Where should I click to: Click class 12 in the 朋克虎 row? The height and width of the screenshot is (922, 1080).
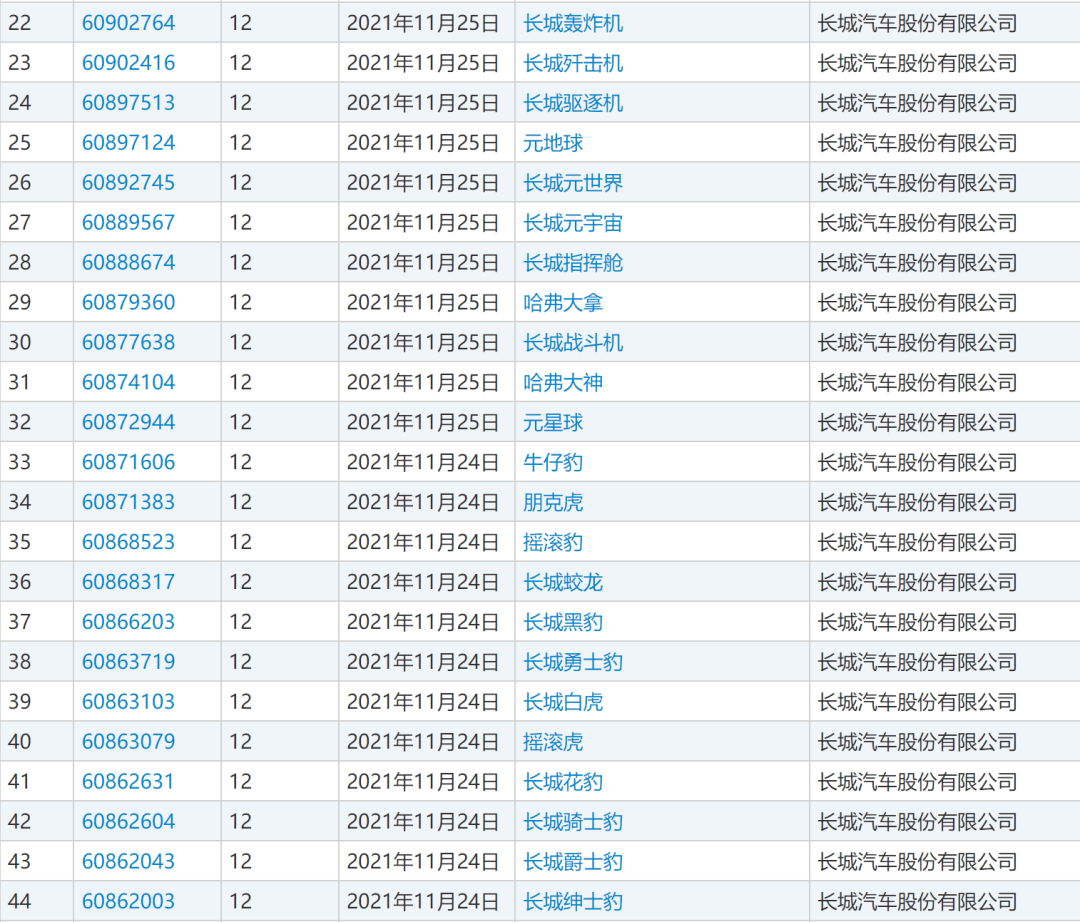(240, 502)
